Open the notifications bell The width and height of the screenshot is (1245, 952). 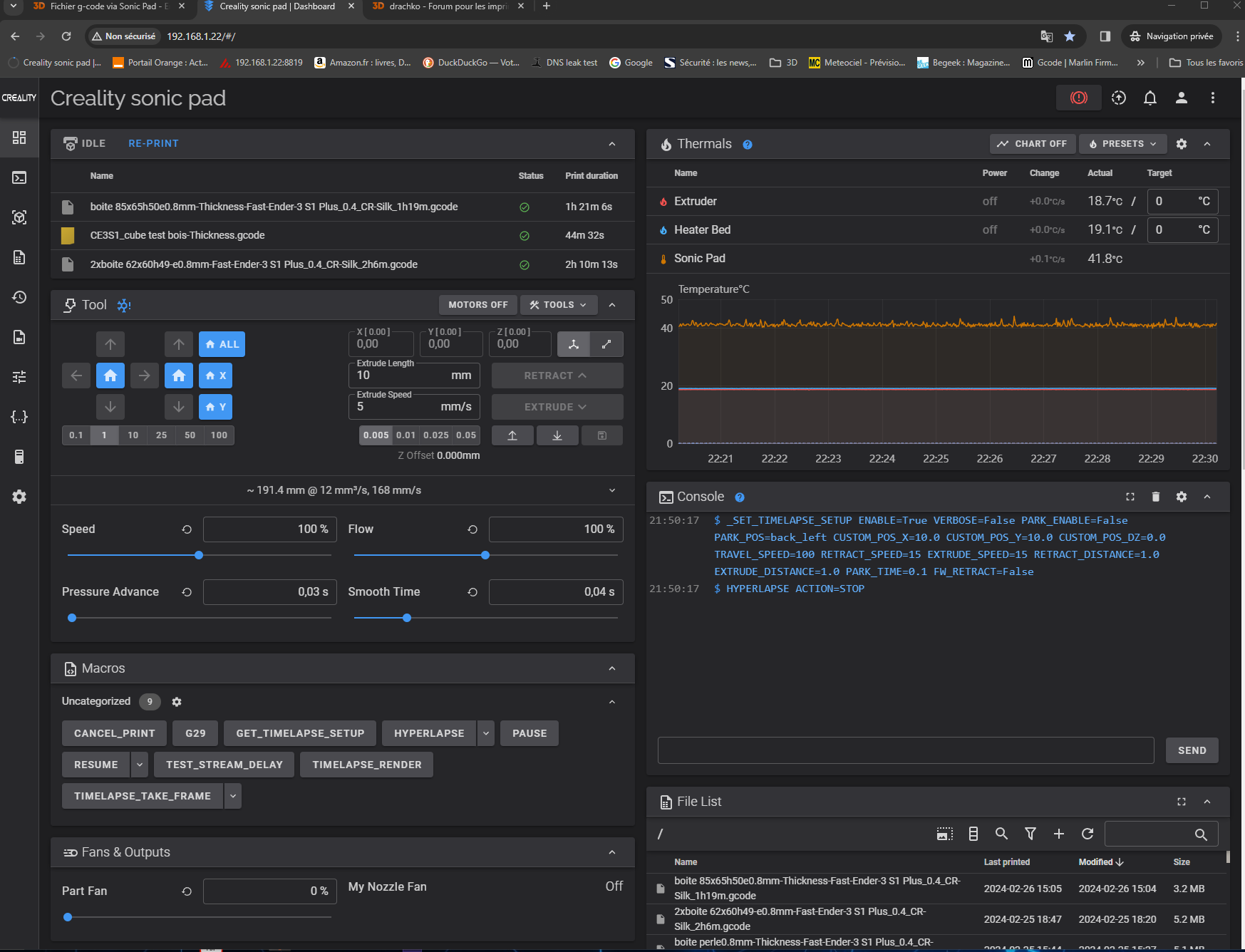coord(1150,98)
